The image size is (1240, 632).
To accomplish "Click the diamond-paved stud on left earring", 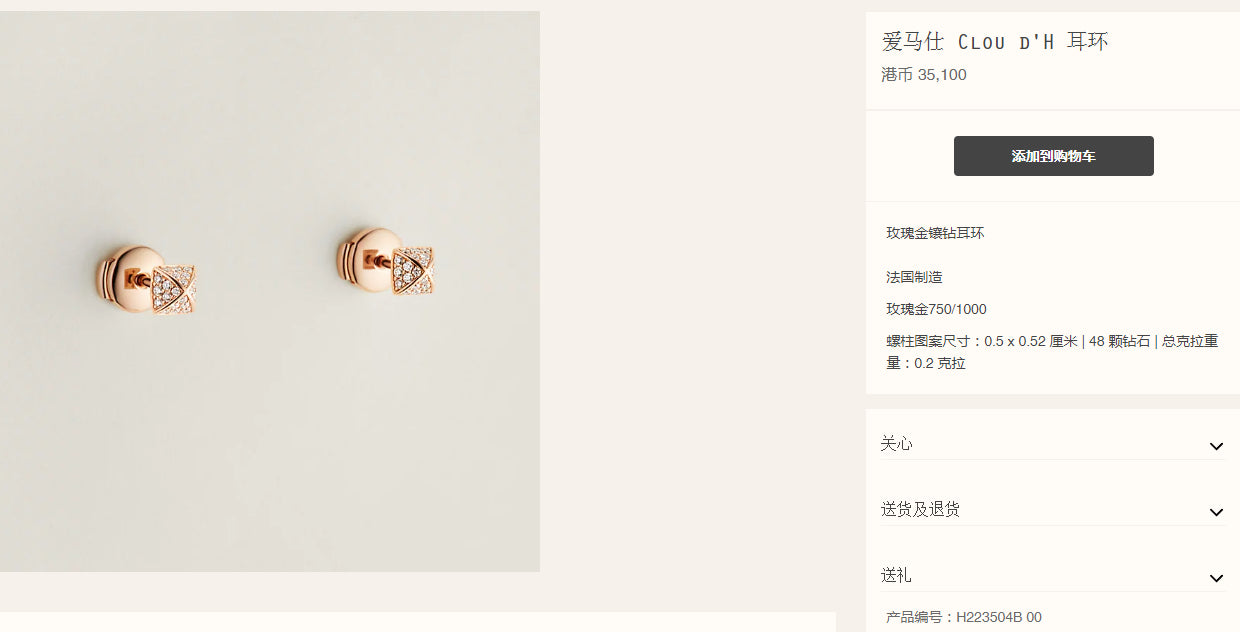I will tap(175, 291).
